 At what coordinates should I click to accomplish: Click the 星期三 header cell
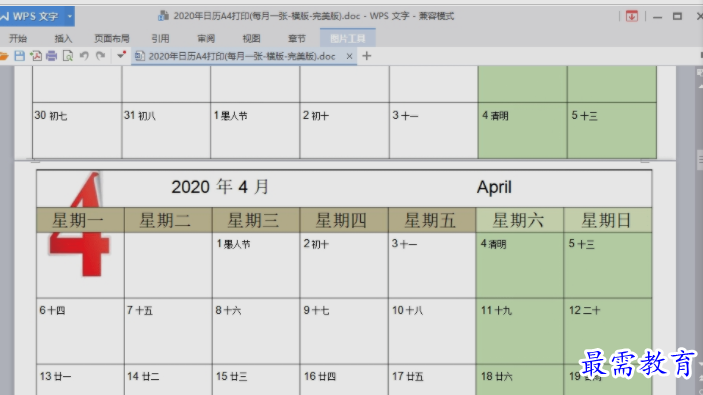(x=256, y=220)
